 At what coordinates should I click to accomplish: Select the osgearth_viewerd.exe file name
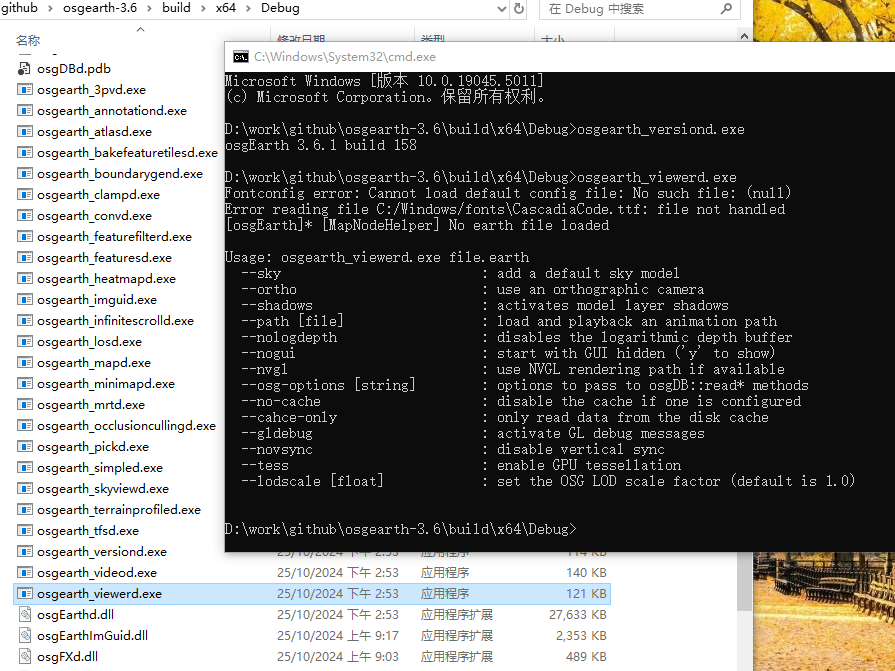click(99, 594)
